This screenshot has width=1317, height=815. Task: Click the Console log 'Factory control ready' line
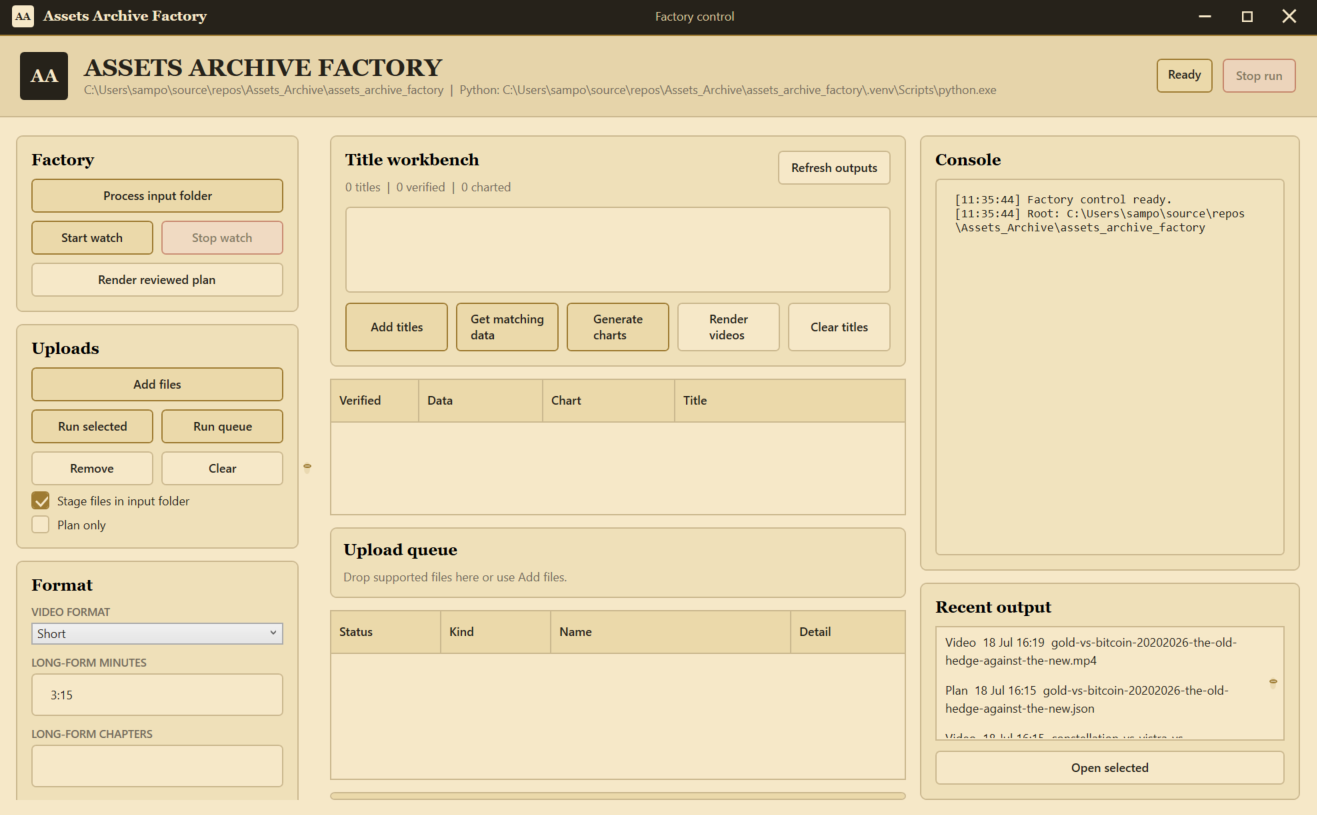pyautogui.click(x=1063, y=200)
